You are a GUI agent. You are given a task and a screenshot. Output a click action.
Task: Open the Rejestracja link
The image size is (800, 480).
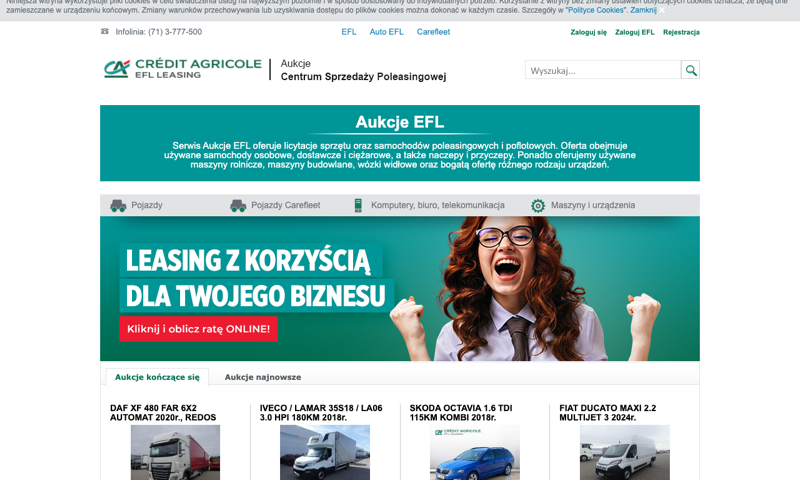click(681, 32)
